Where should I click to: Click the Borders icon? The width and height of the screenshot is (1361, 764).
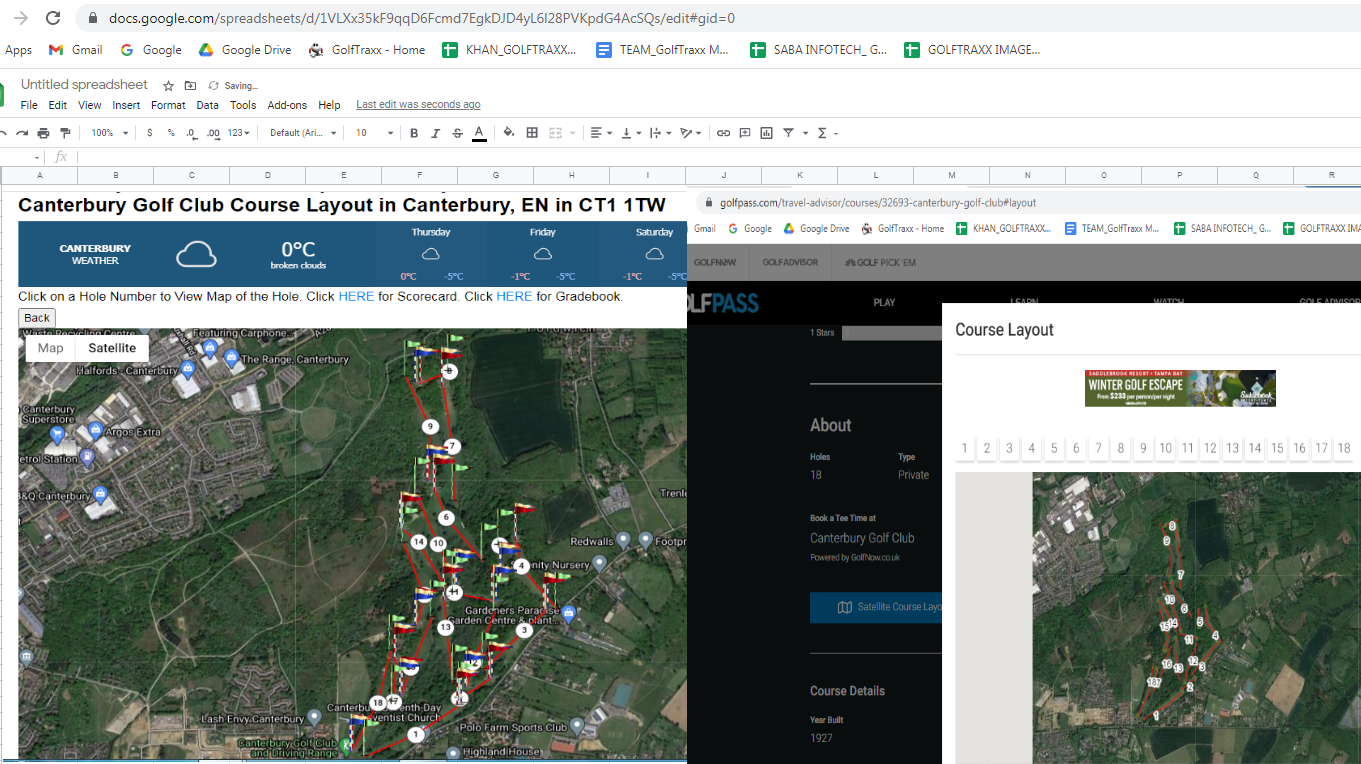(532, 133)
